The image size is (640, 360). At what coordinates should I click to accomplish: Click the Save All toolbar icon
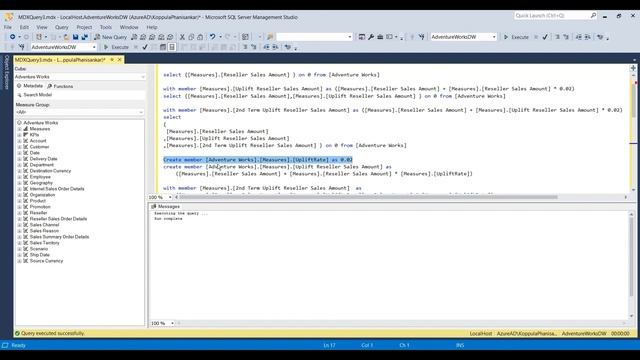click(84, 37)
